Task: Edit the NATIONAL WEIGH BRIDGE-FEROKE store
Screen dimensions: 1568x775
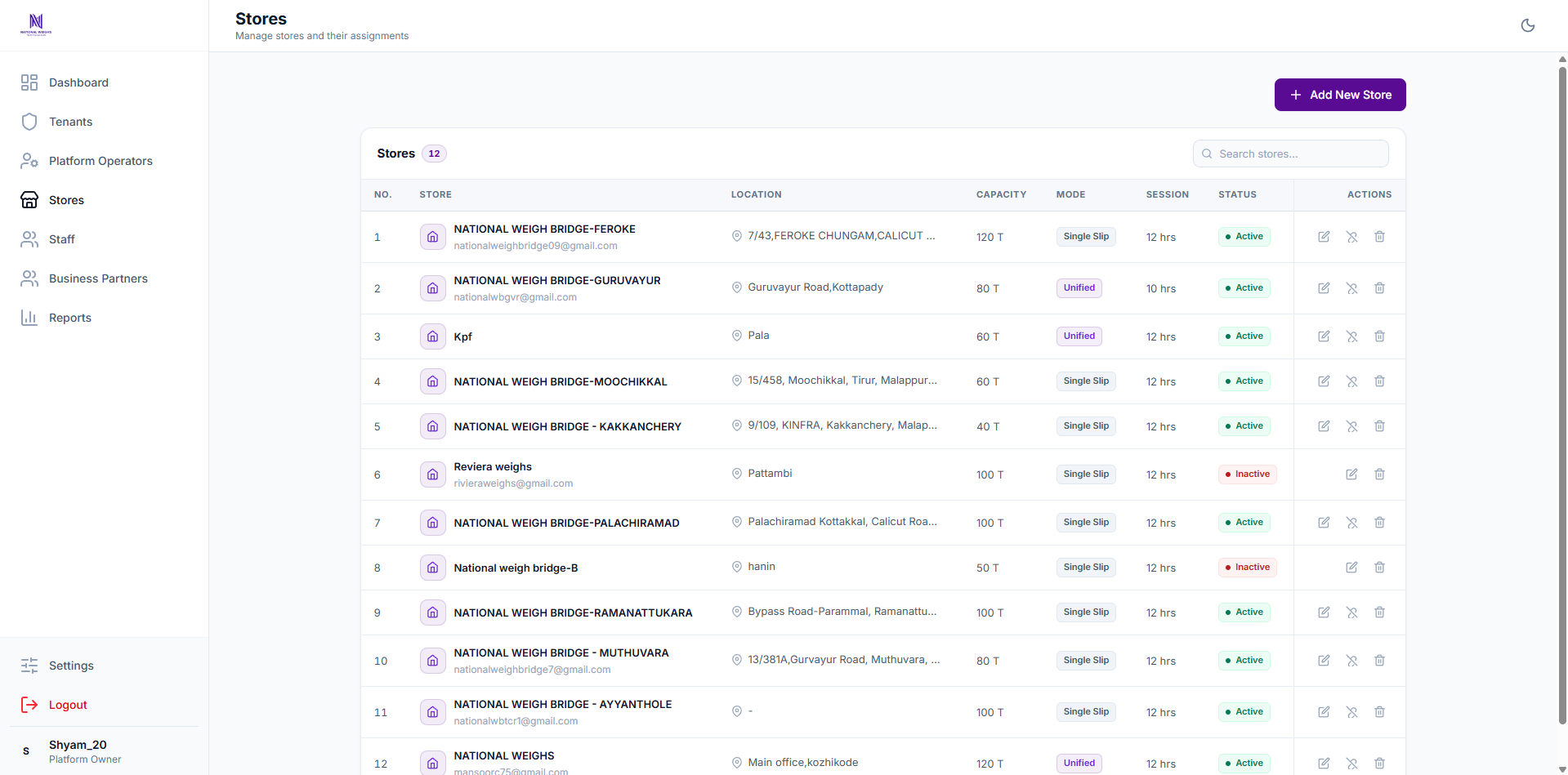Action: pos(1324,237)
